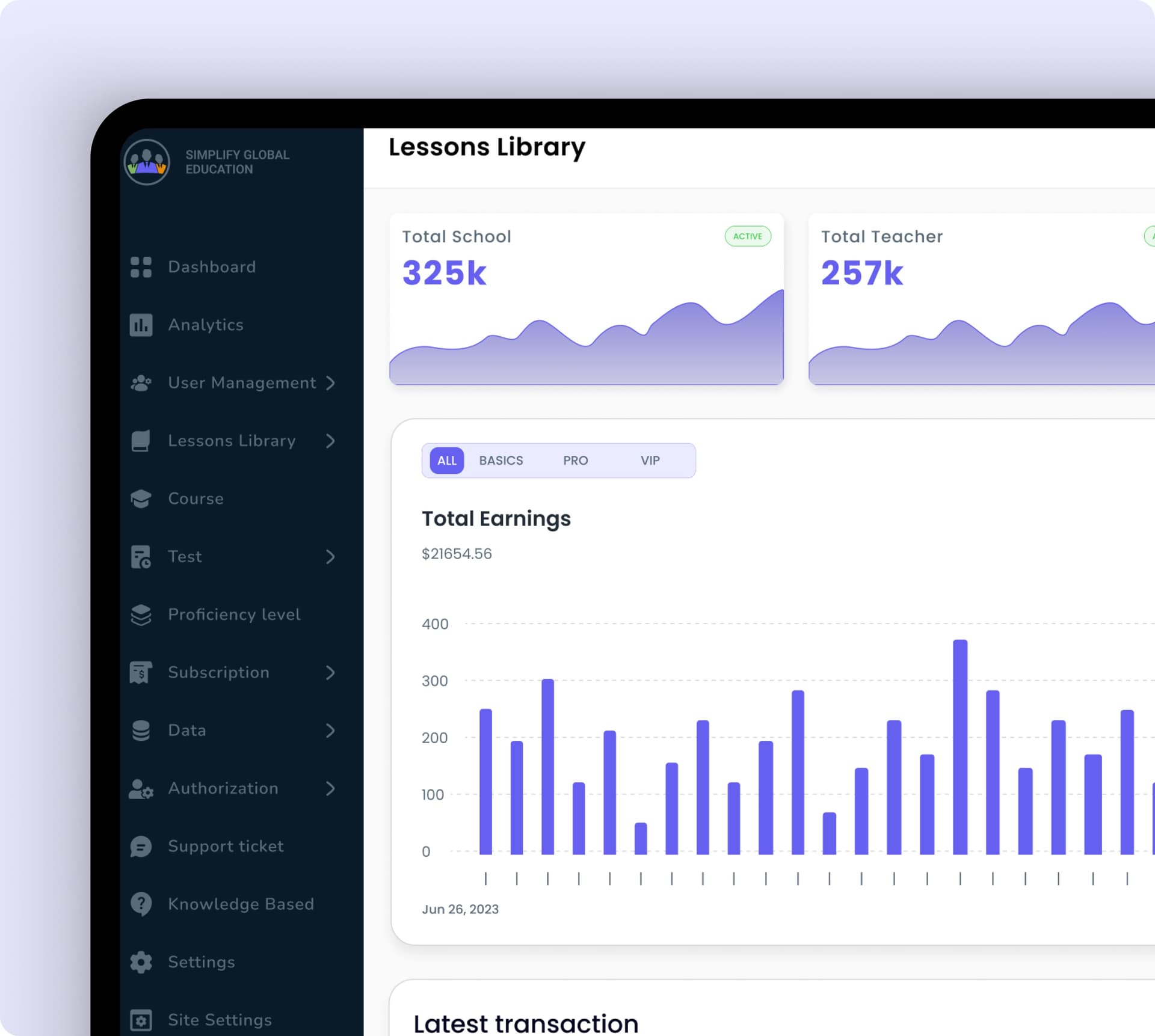
Task: Click the Jun 26, 2023 date label
Action: 460,909
